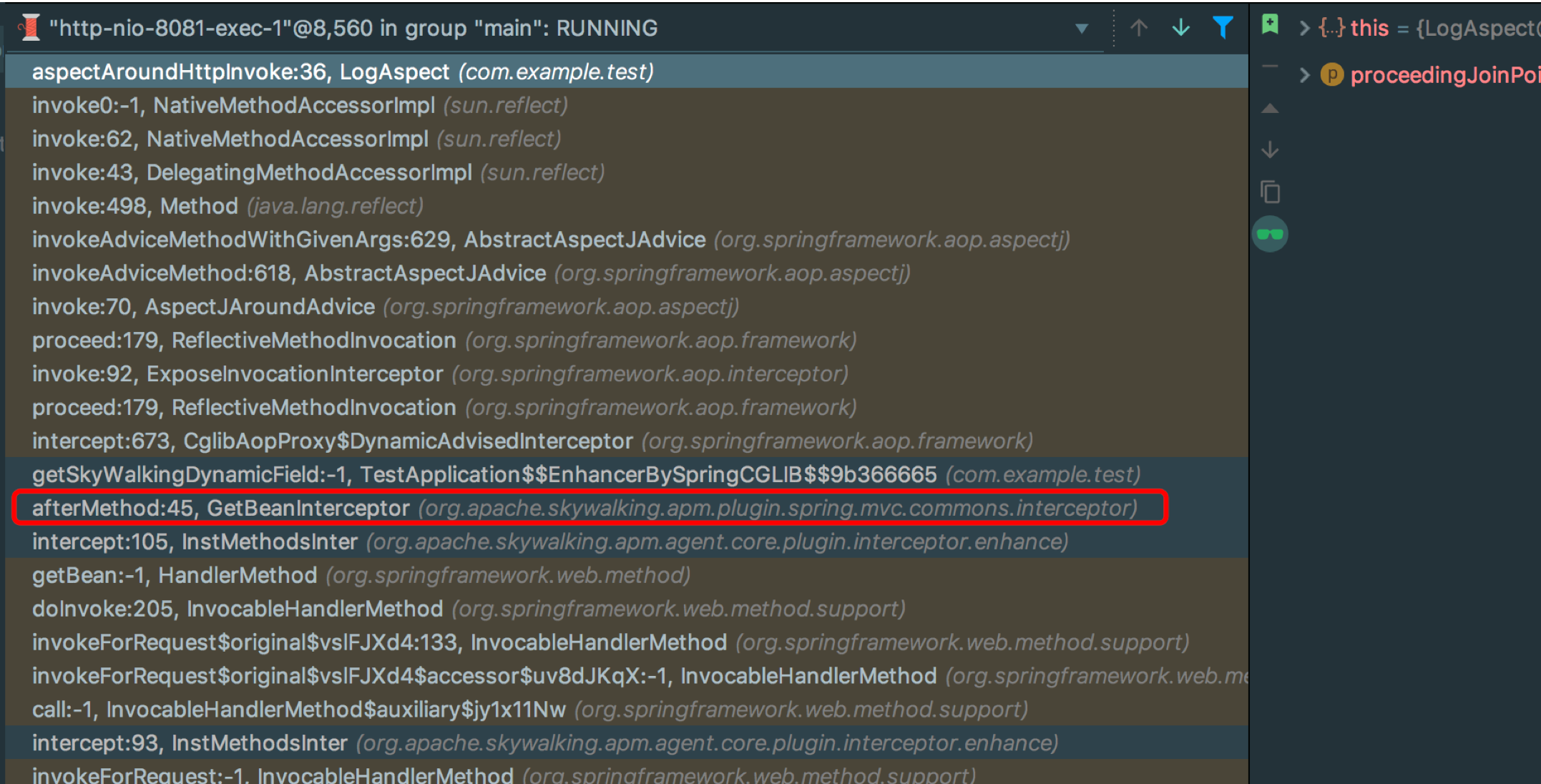The image size is (1541, 784).
Task: Expand the proceedingJoinPoint variable node
Action: (1304, 75)
